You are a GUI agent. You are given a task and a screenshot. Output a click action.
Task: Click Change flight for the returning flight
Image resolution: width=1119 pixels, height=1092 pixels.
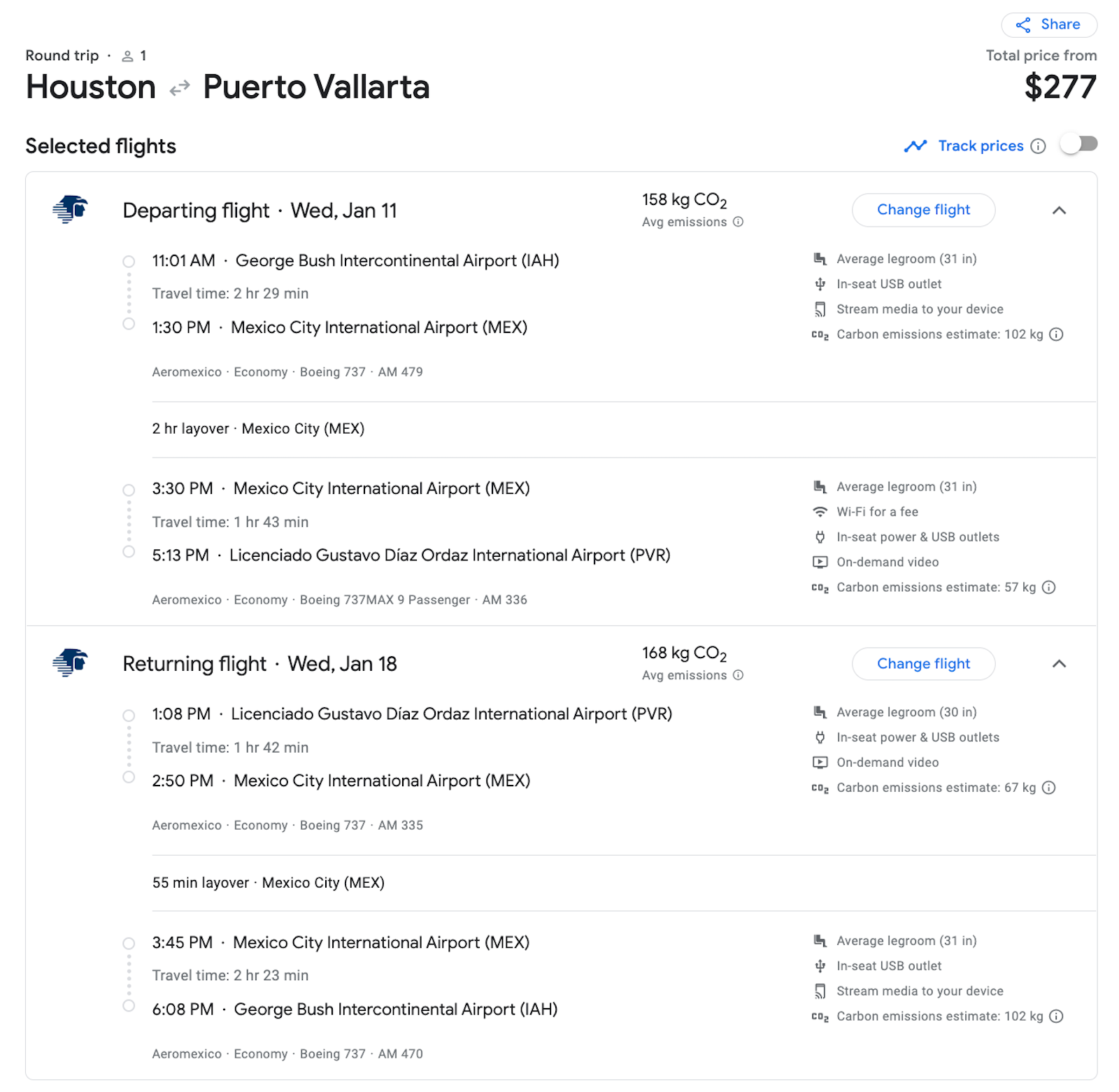click(923, 664)
